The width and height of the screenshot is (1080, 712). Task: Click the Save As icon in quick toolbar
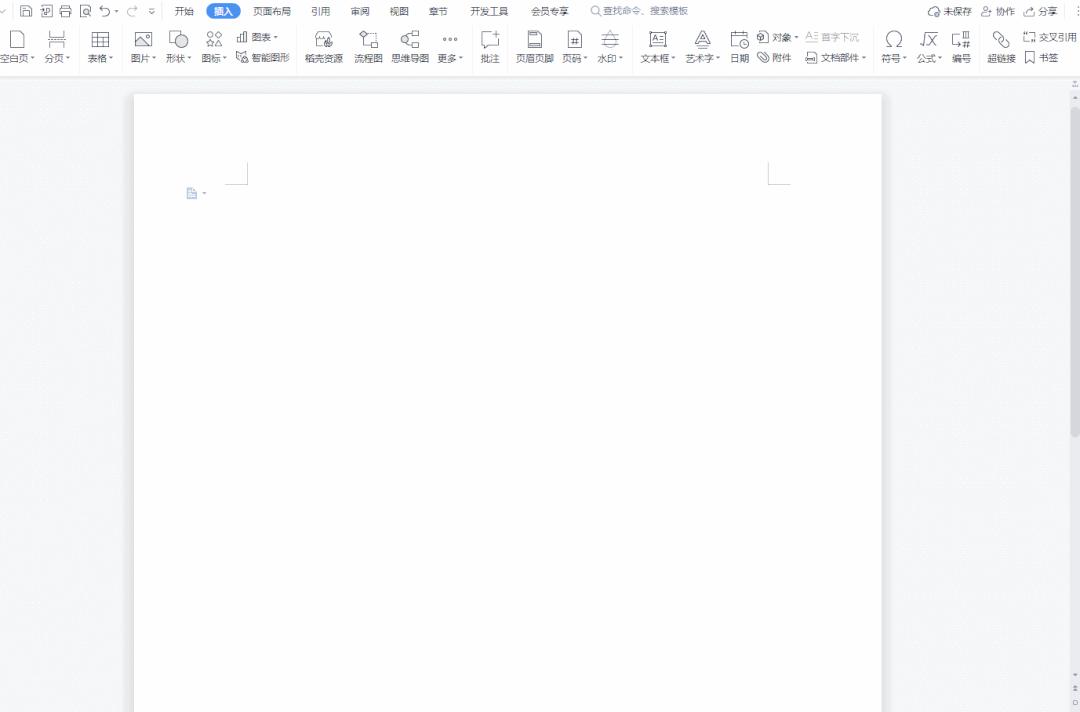[x=46, y=11]
